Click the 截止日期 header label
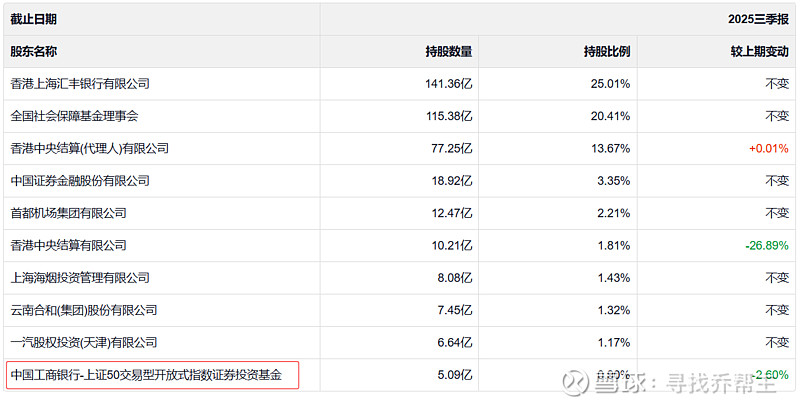 click(x=34, y=19)
